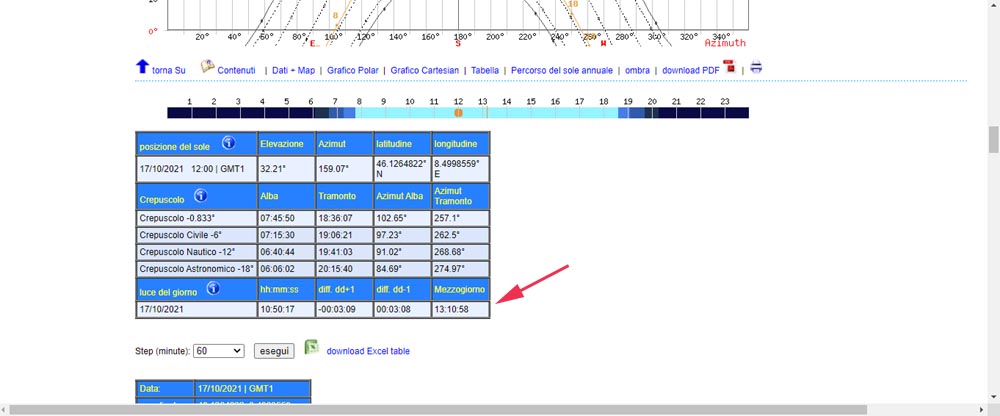The width and height of the screenshot is (1000, 416).
Task: Open info icon next to posizione del sole
Action: [x=228, y=143]
